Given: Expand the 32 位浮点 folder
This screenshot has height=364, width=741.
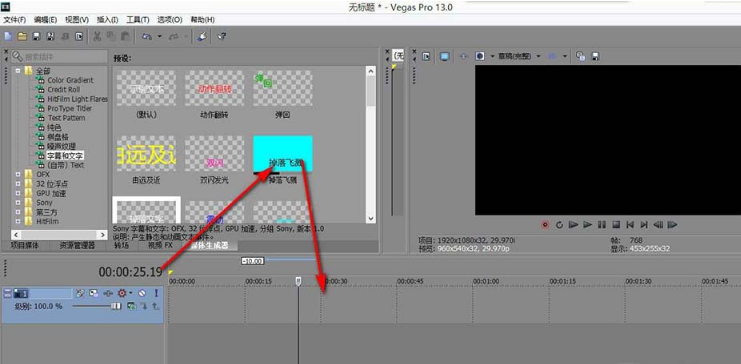Looking at the screenshot, I should [18, 184].
